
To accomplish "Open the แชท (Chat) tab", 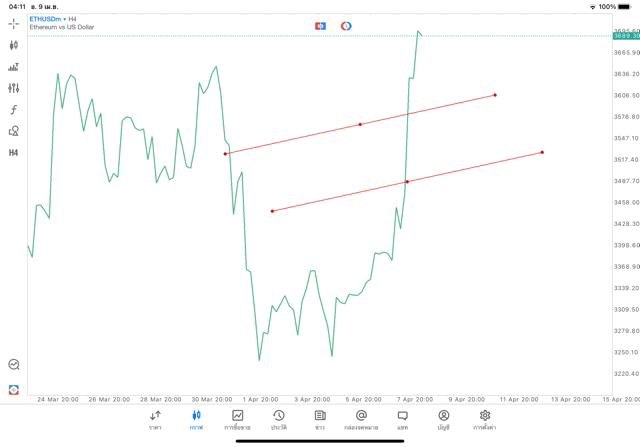I will coord(402,419).
